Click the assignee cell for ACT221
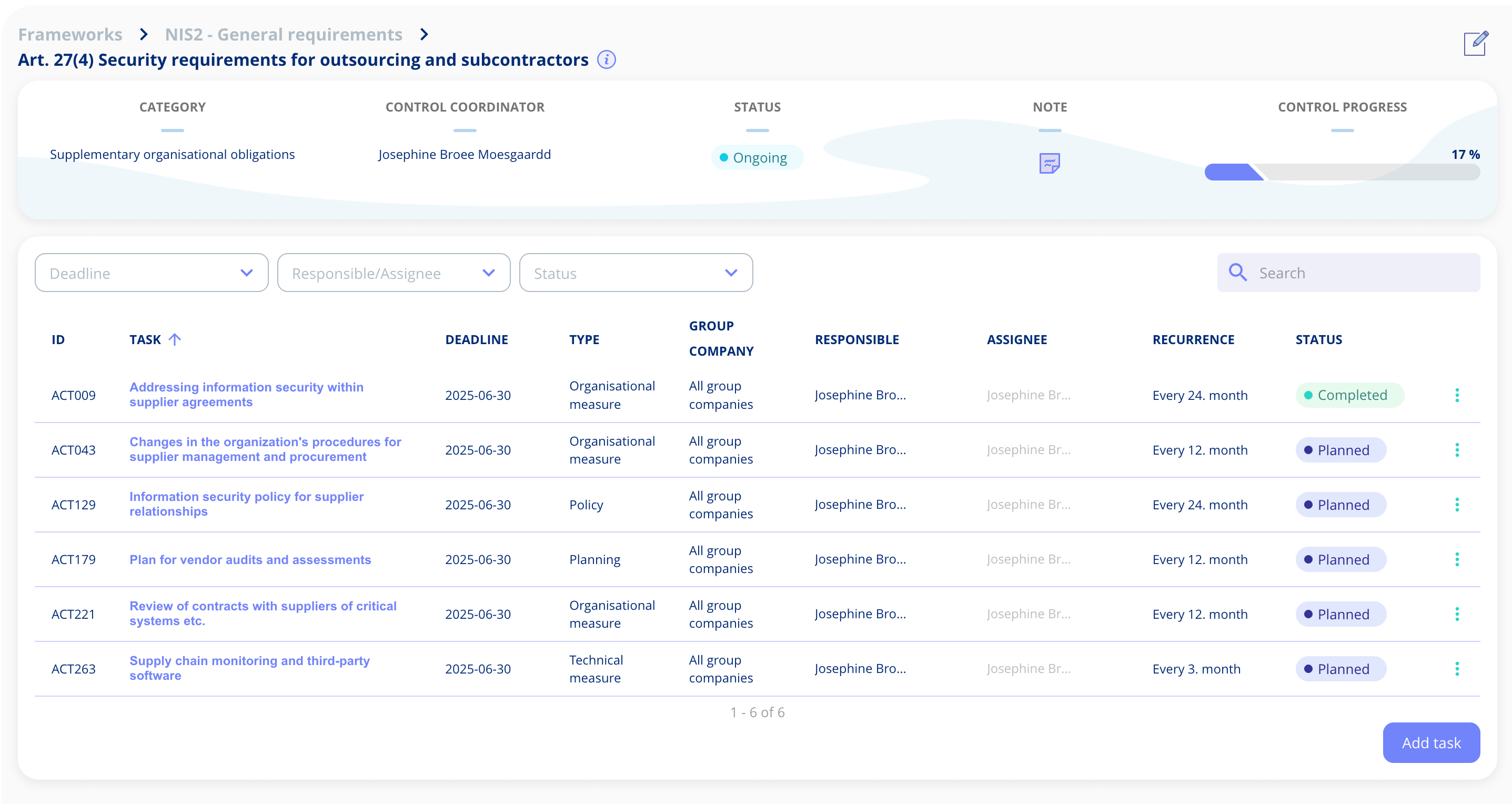The image size is (1512, 804). click(1029, 614)
